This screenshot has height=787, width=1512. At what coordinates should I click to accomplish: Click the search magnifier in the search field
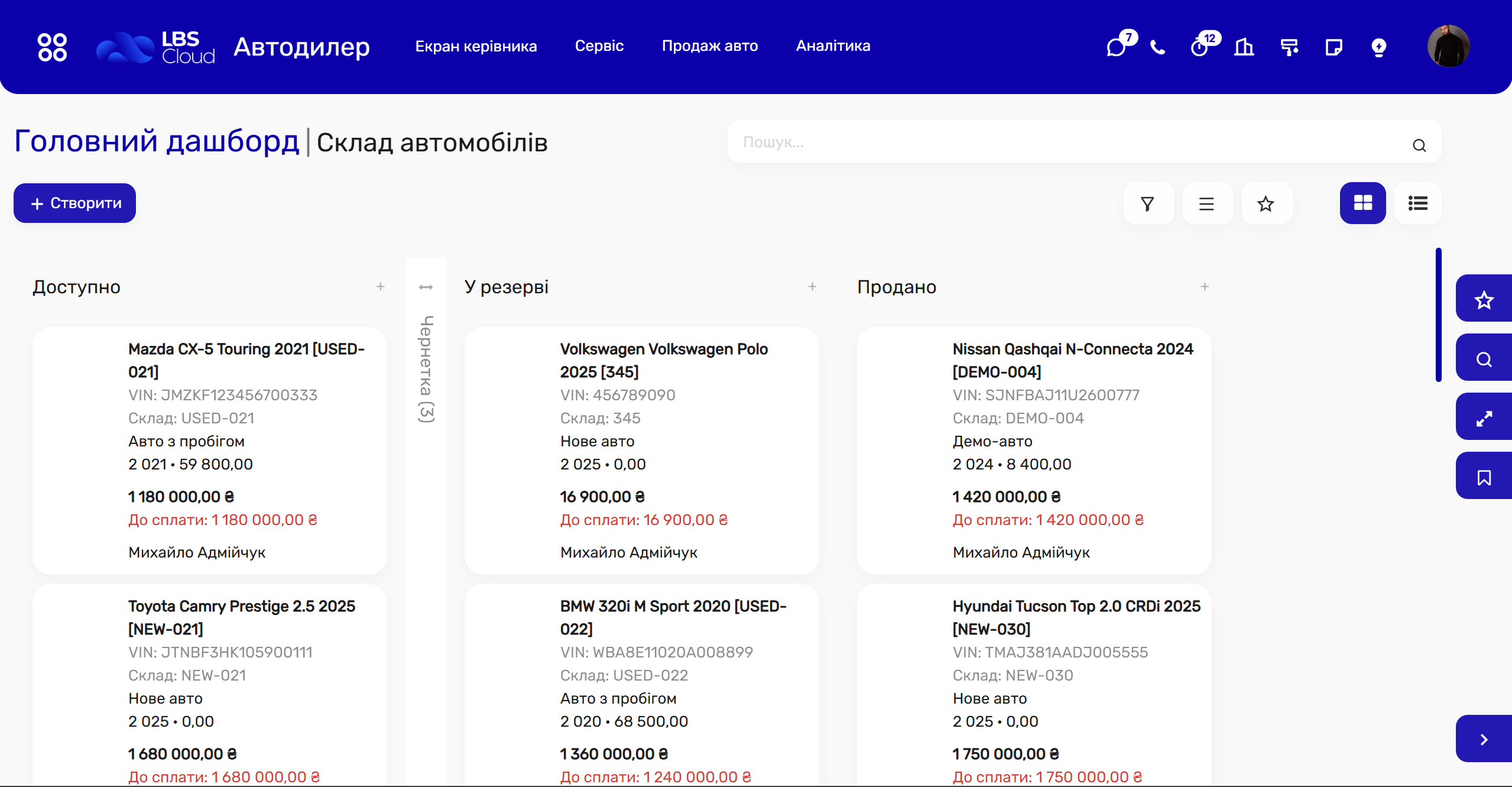[1419, 145]
